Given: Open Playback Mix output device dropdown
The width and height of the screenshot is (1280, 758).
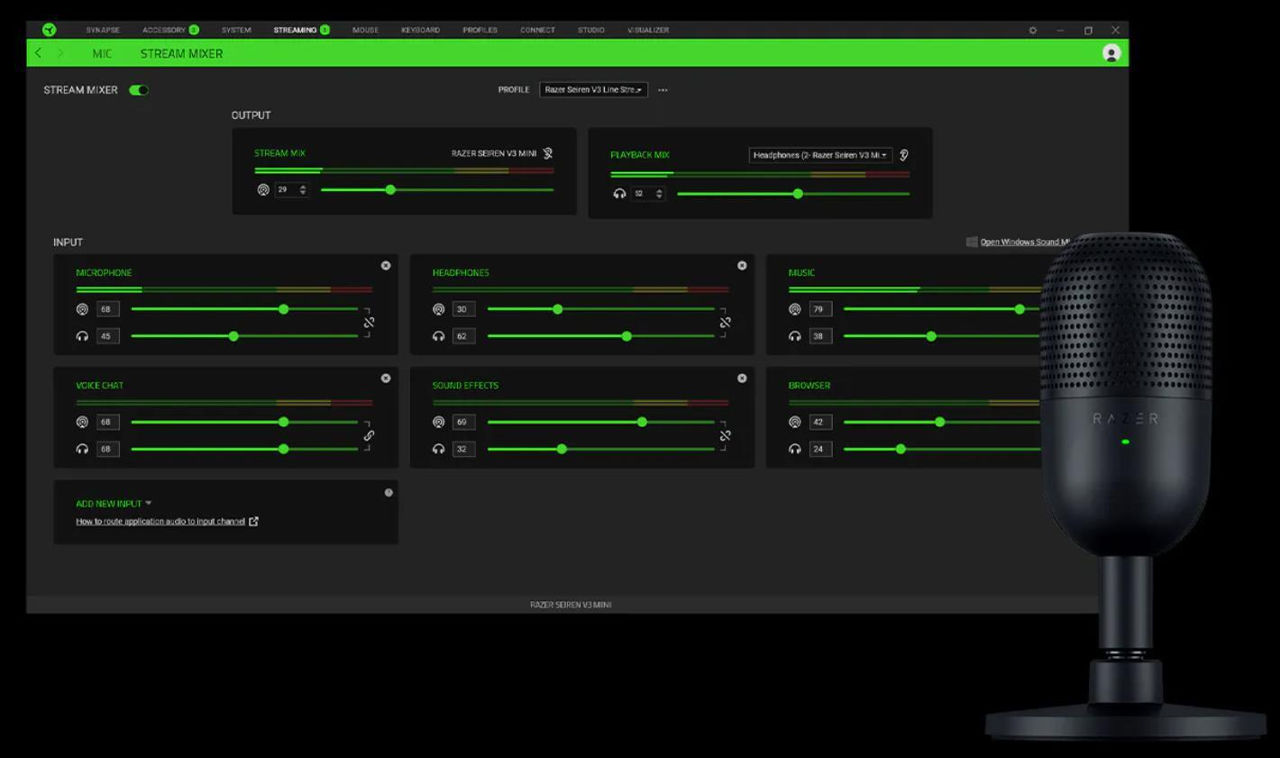Looking at the screenshot, I should [x=820, y=155].
